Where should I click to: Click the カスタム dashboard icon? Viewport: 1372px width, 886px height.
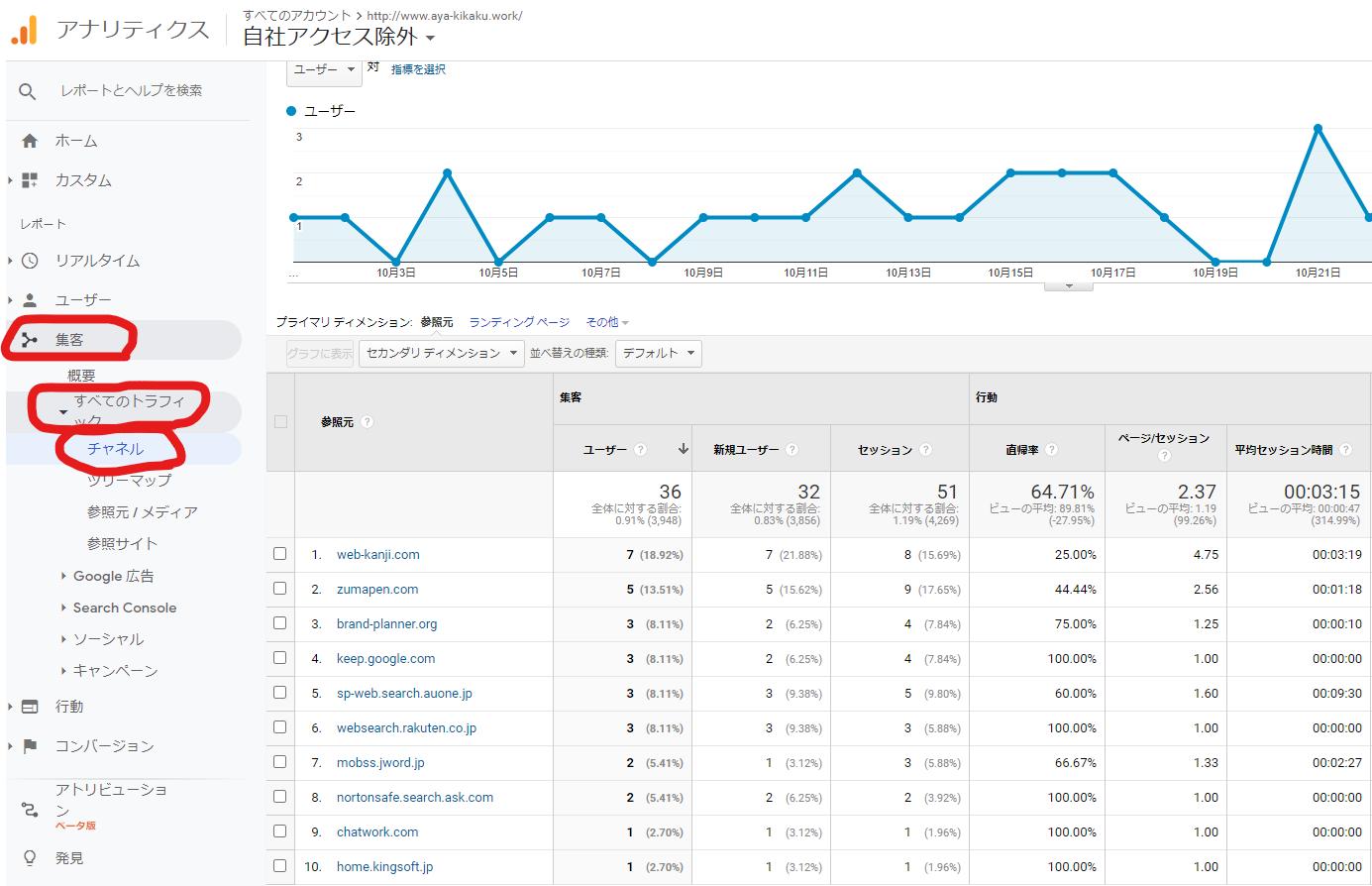click(x=30, y=180)
